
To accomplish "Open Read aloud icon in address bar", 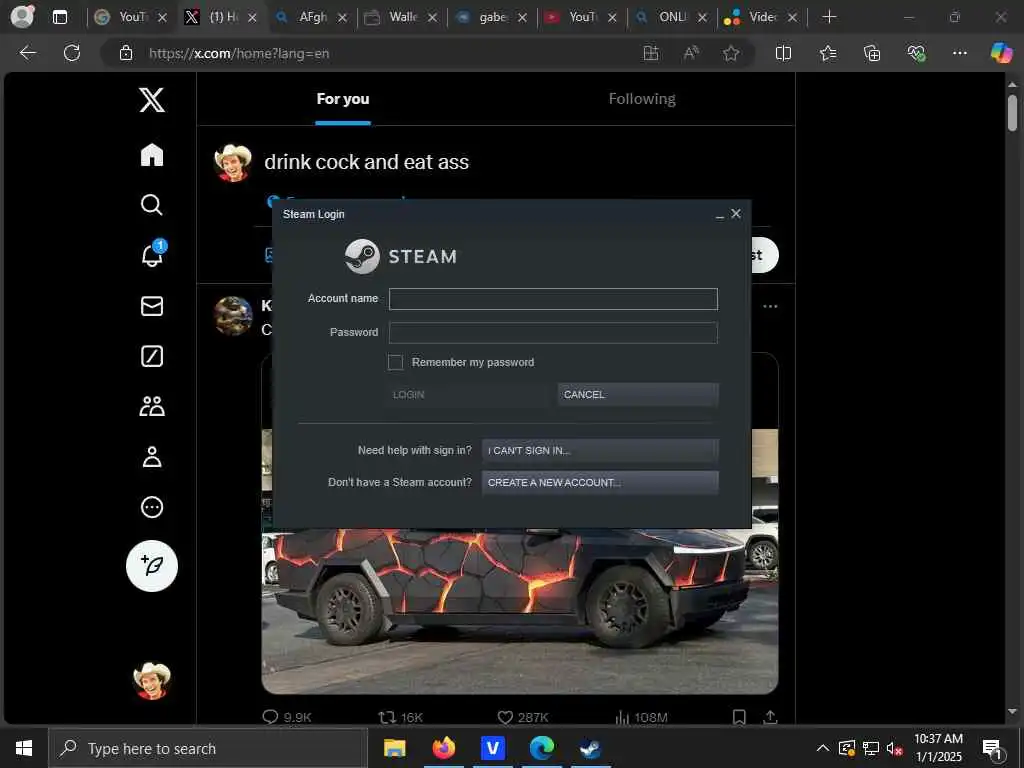I will 691,53.
